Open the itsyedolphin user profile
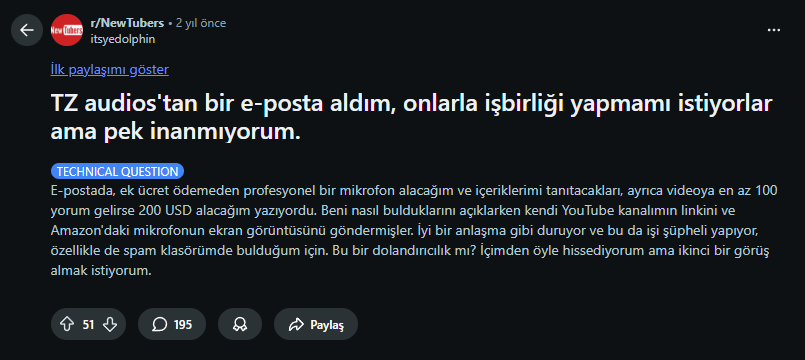Screen dimensions: 805x360 [122, 39]
